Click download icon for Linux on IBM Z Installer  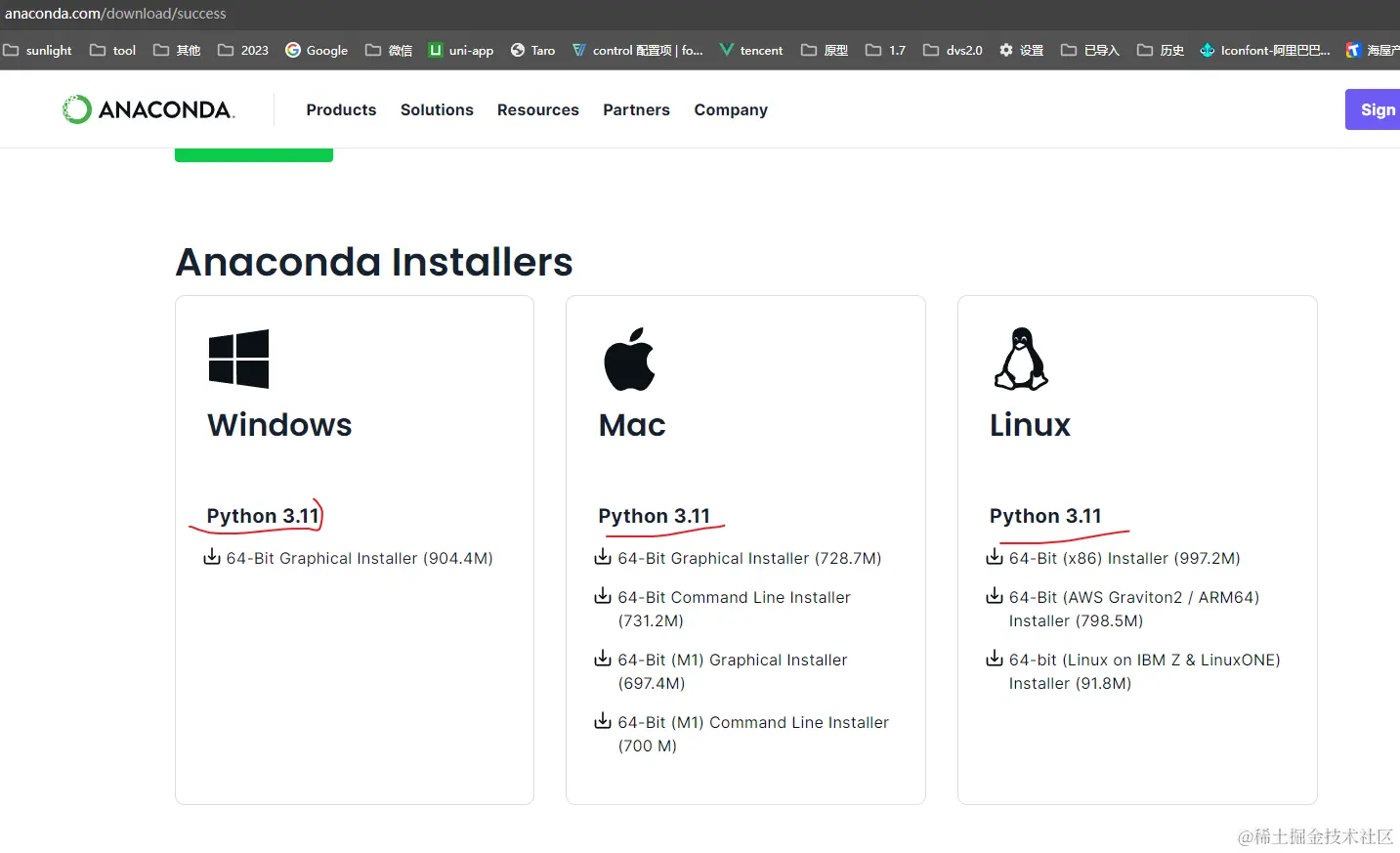[x=995, y=659]
